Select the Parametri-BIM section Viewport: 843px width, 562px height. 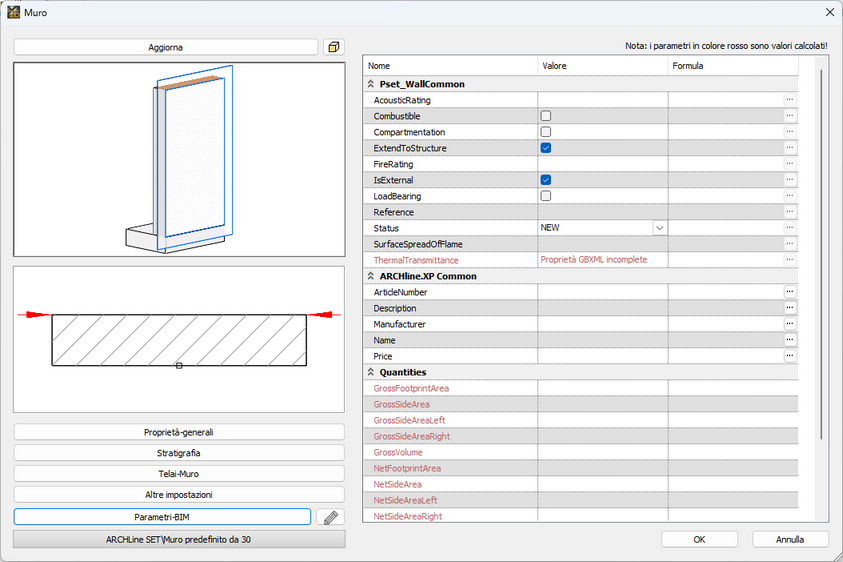pos(162,517)
